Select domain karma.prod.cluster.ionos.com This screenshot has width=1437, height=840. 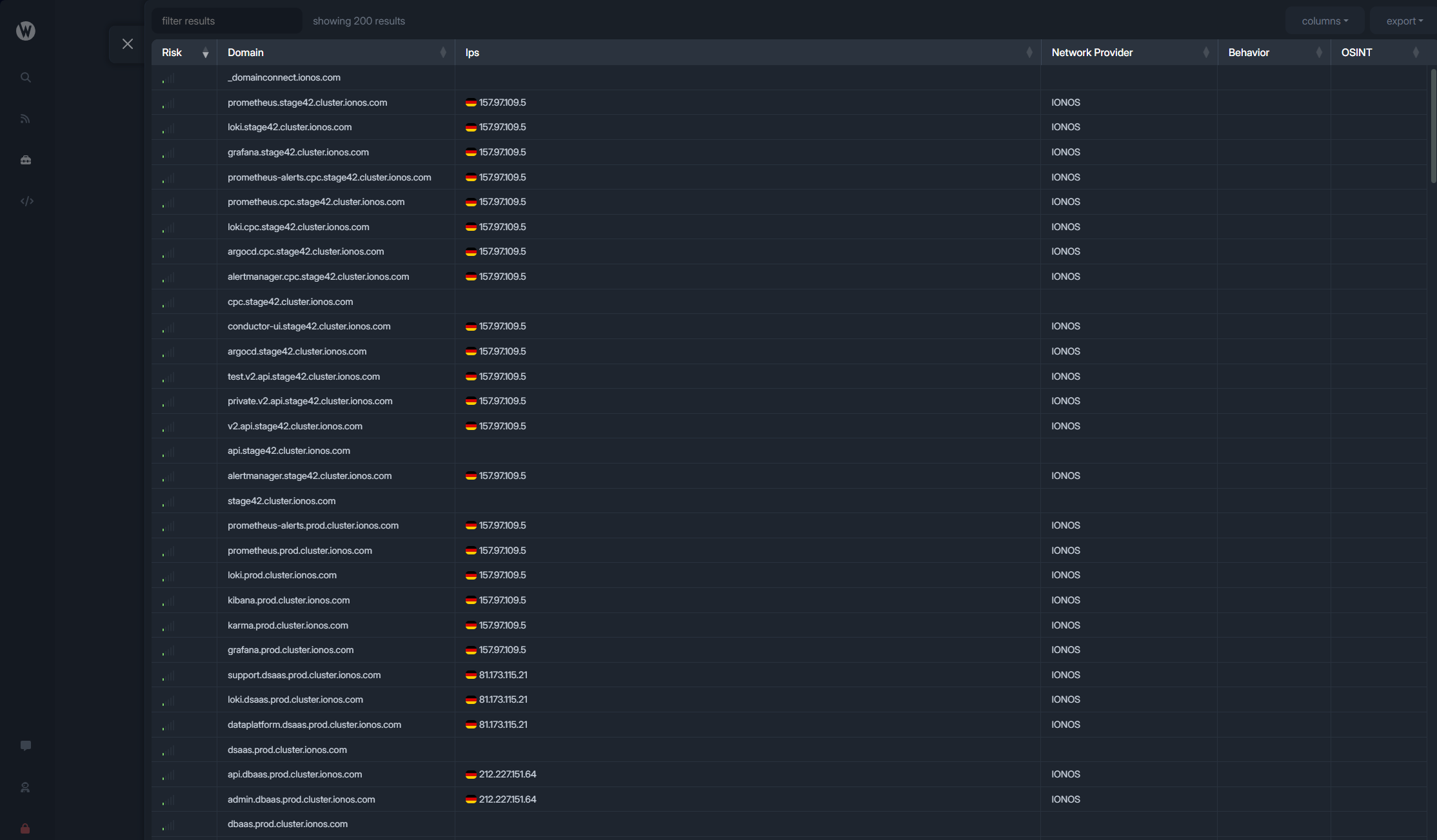tap(288, 625)
